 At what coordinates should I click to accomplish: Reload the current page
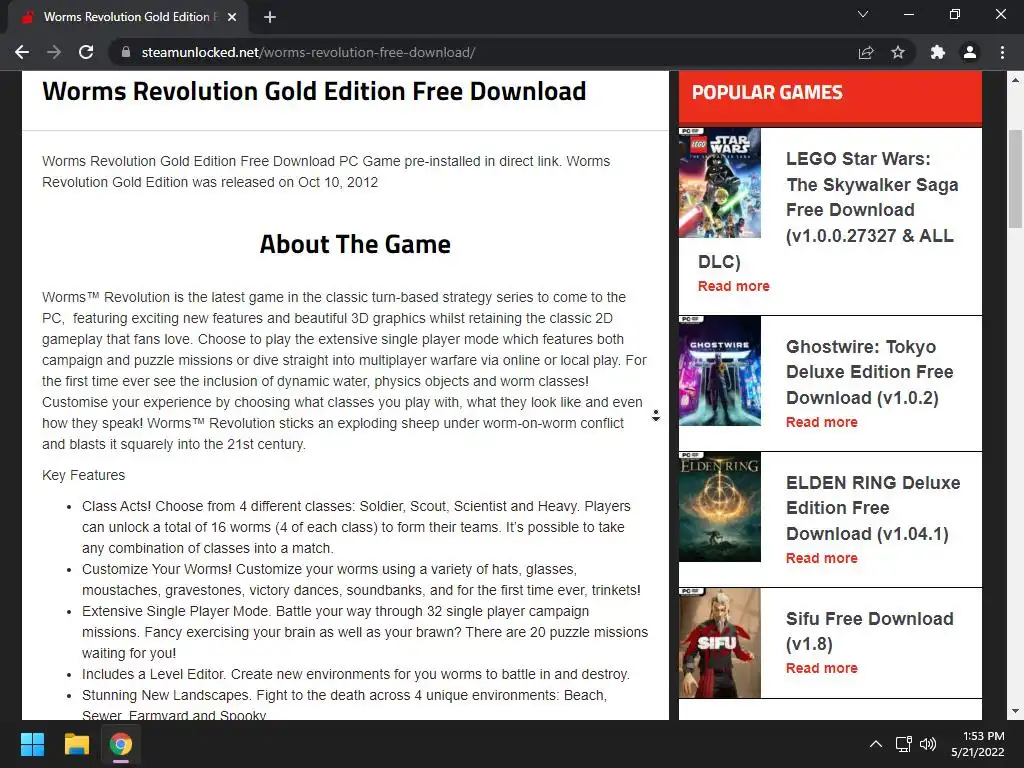pyautogui.click(x=86, y=52)
